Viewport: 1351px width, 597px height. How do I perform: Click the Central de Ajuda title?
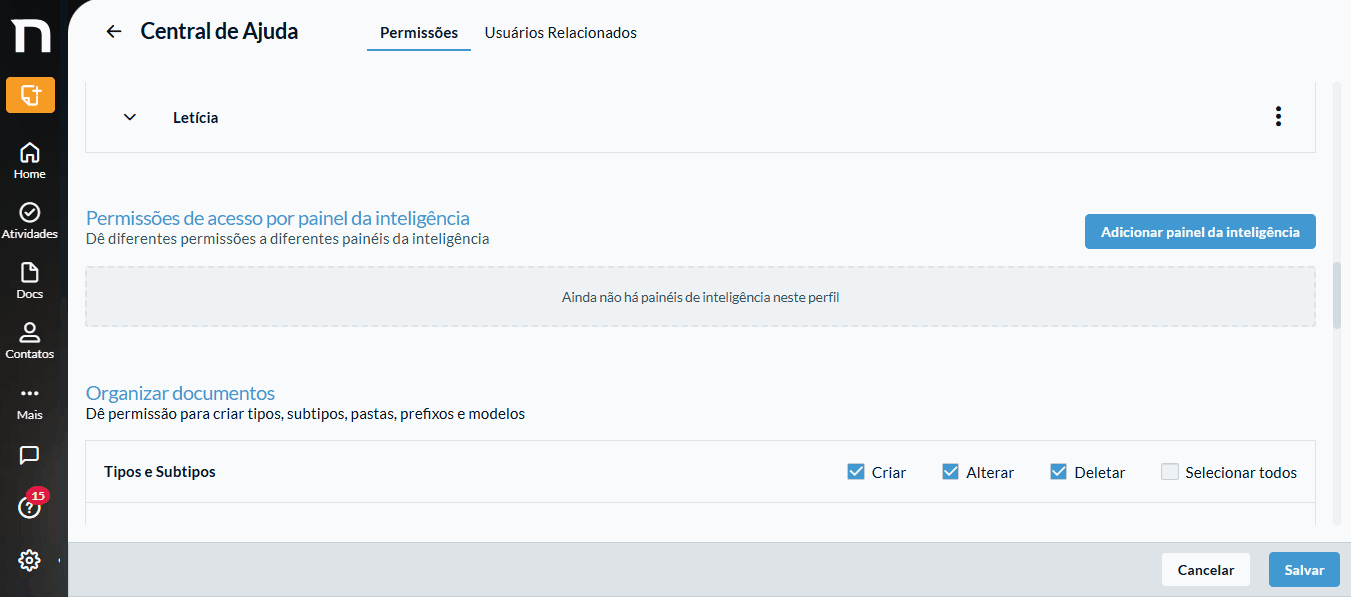click(219, 31)
